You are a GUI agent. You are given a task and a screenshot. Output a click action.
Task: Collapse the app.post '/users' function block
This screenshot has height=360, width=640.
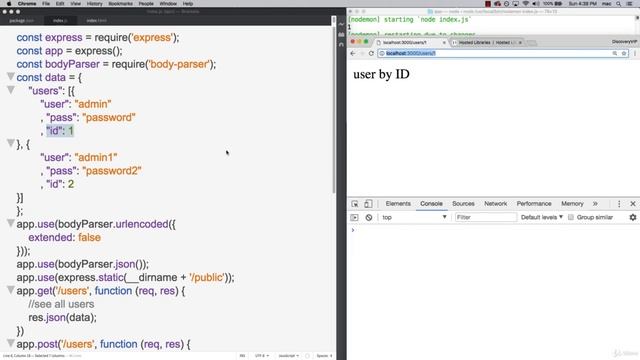(11, 343)
